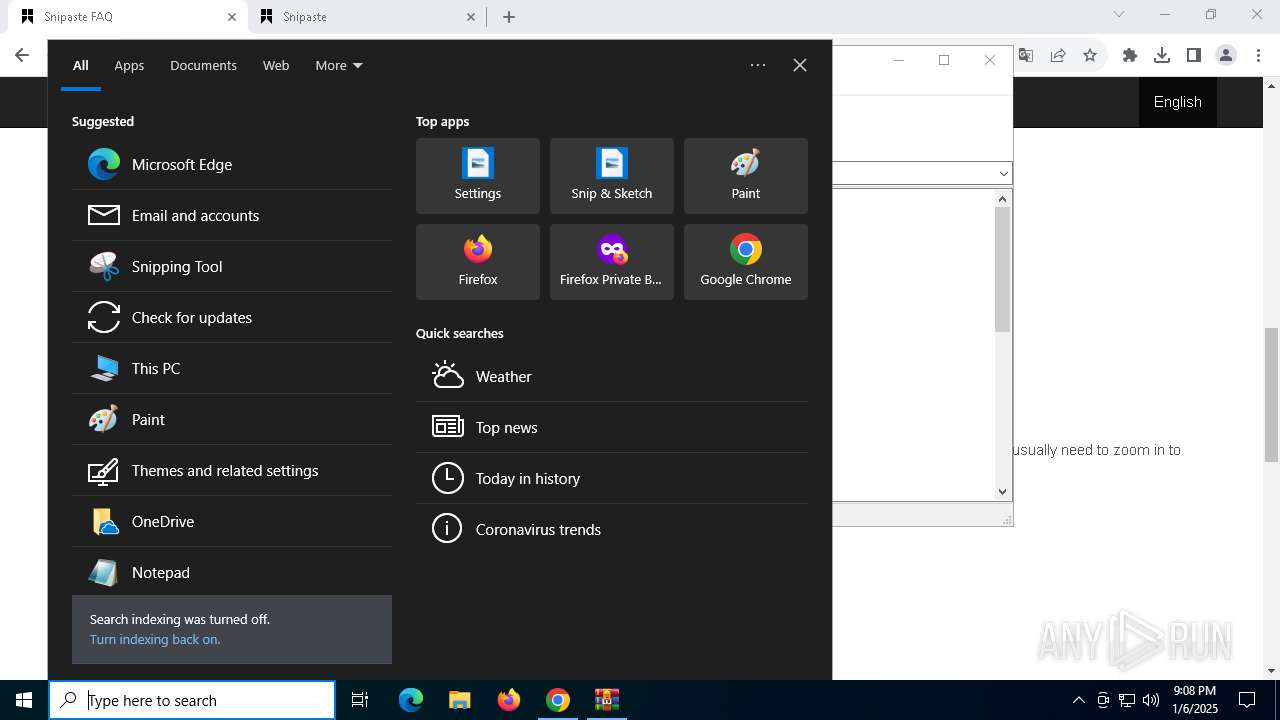Image resolution: width=1280 pixels, height=720 pixels.
Task: Launch Snipping Tool from Suggested
Action: [x=232, y=266]
